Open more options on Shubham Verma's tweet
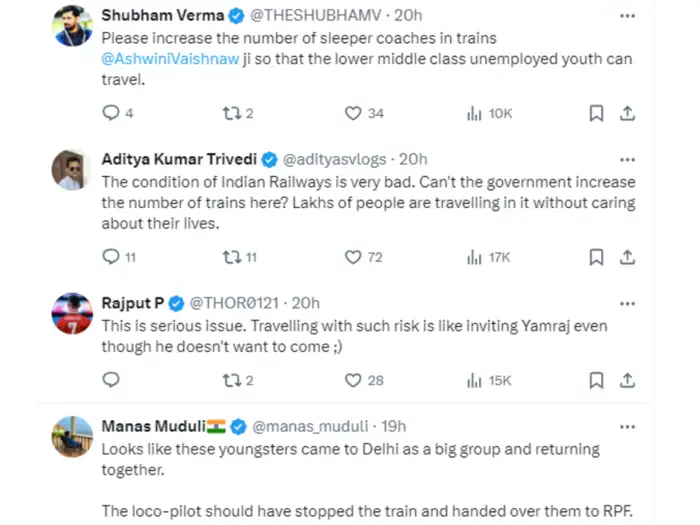Image resolution: width=700 pixels, height=525 pixels. [627, 17]
